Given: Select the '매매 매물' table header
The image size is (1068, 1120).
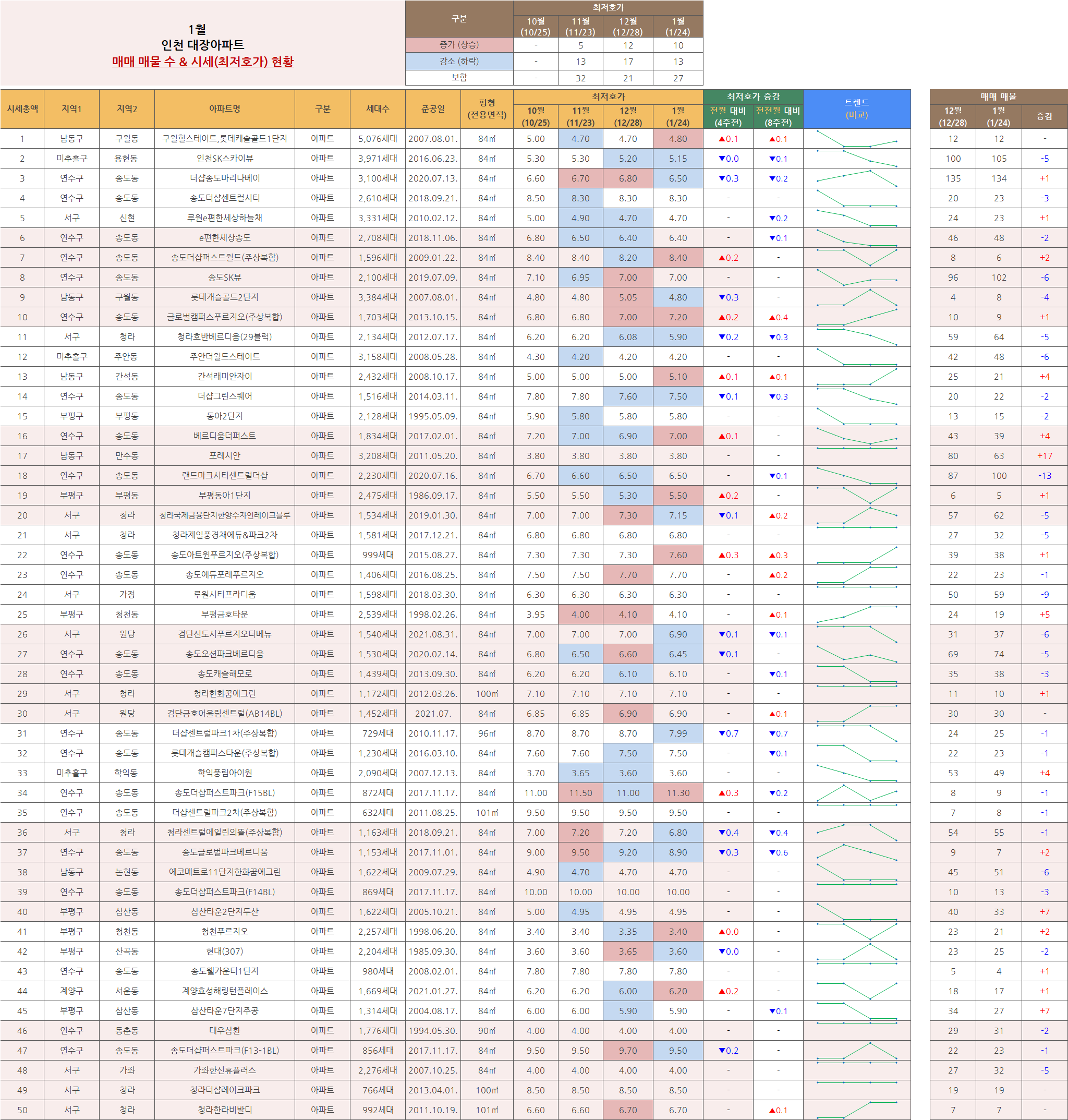Looking at the screenshot, I should pyautogui.click(x=998, y=97).
